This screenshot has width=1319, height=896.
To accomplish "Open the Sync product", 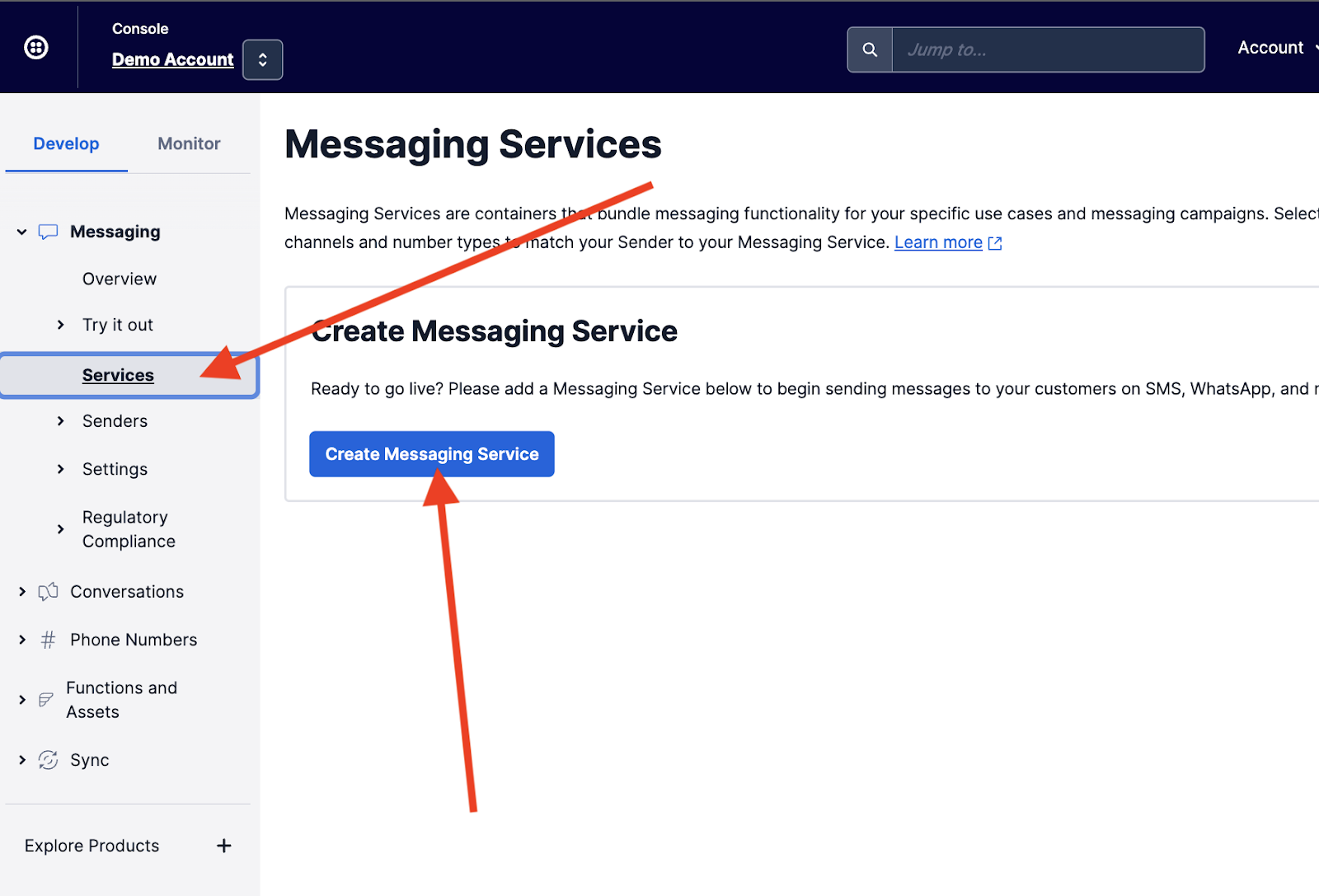I will [x=89, y=760].
